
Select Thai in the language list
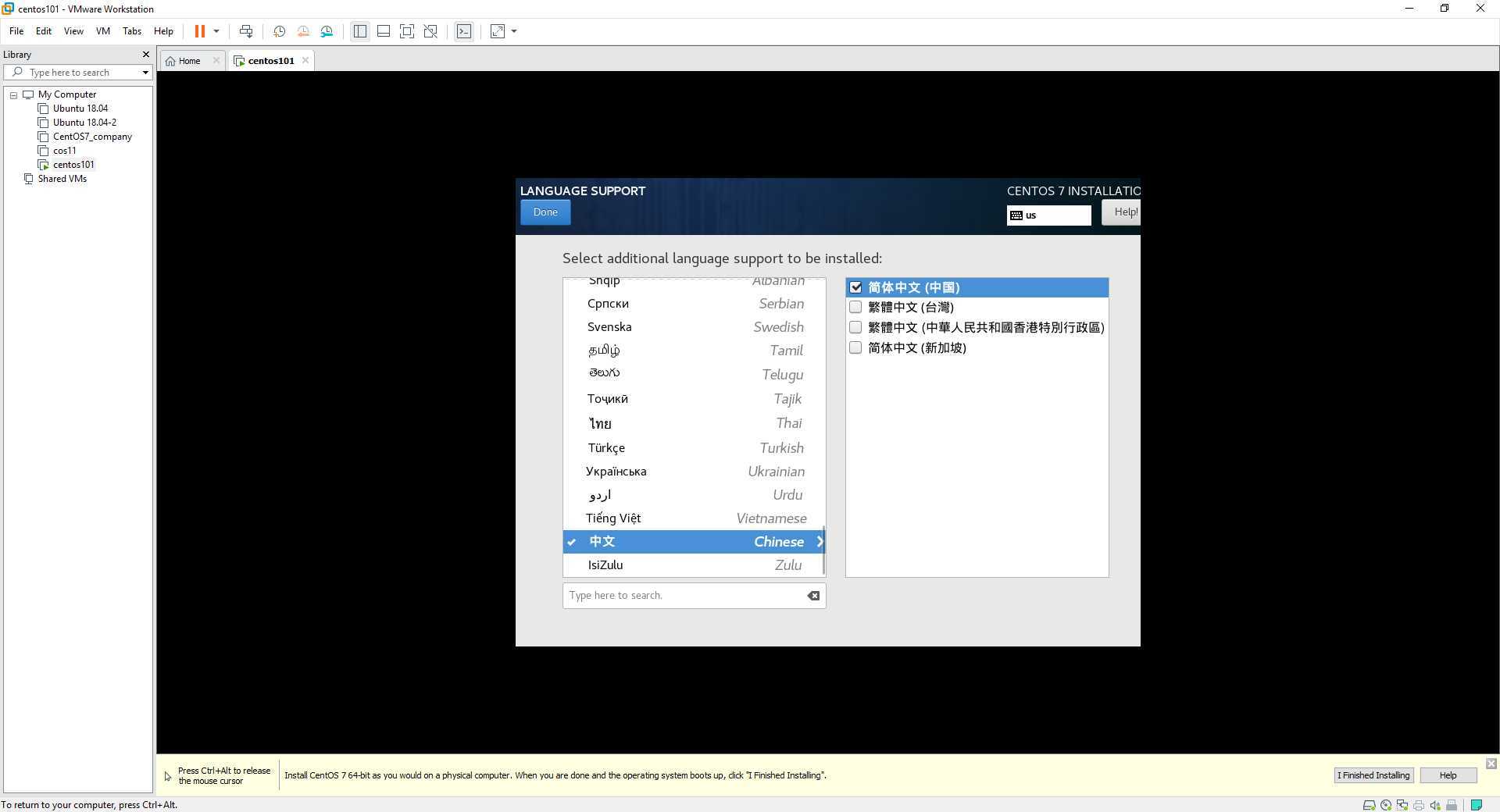694,423
